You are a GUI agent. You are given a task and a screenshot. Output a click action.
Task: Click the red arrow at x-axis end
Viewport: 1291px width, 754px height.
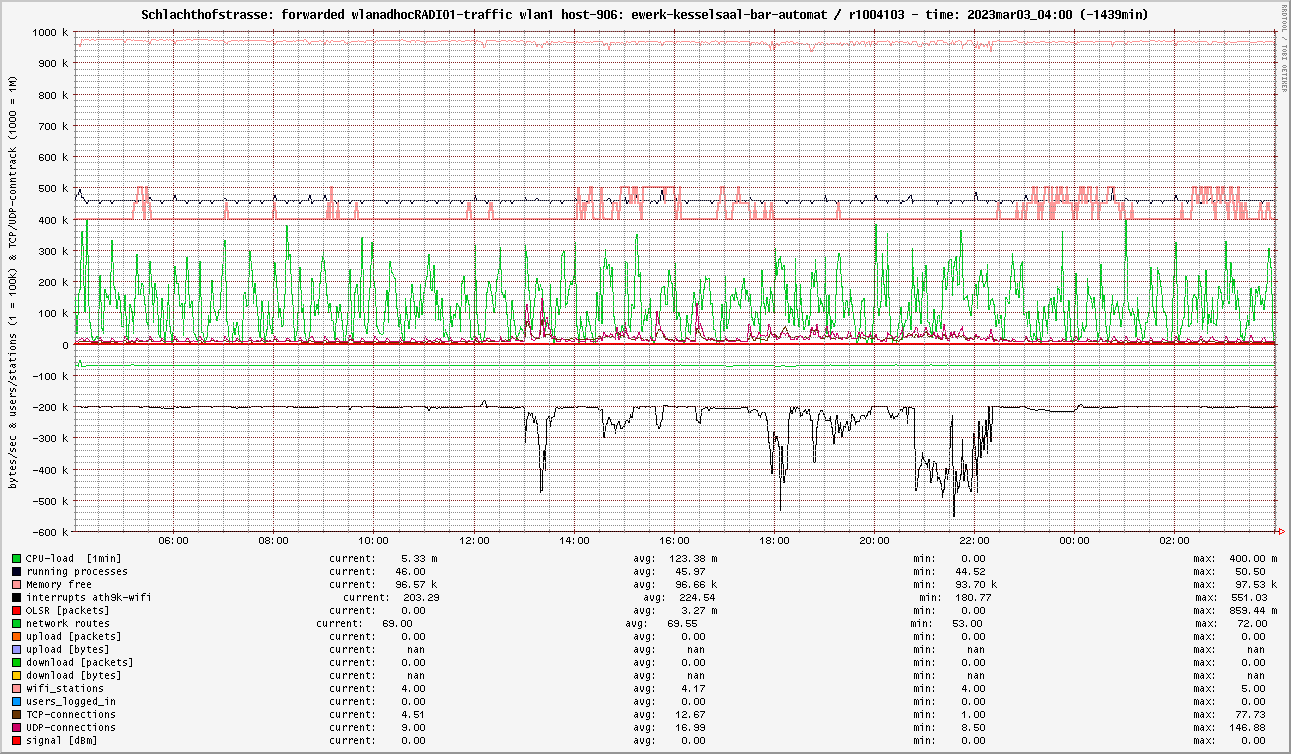[x=1281, y=532]
